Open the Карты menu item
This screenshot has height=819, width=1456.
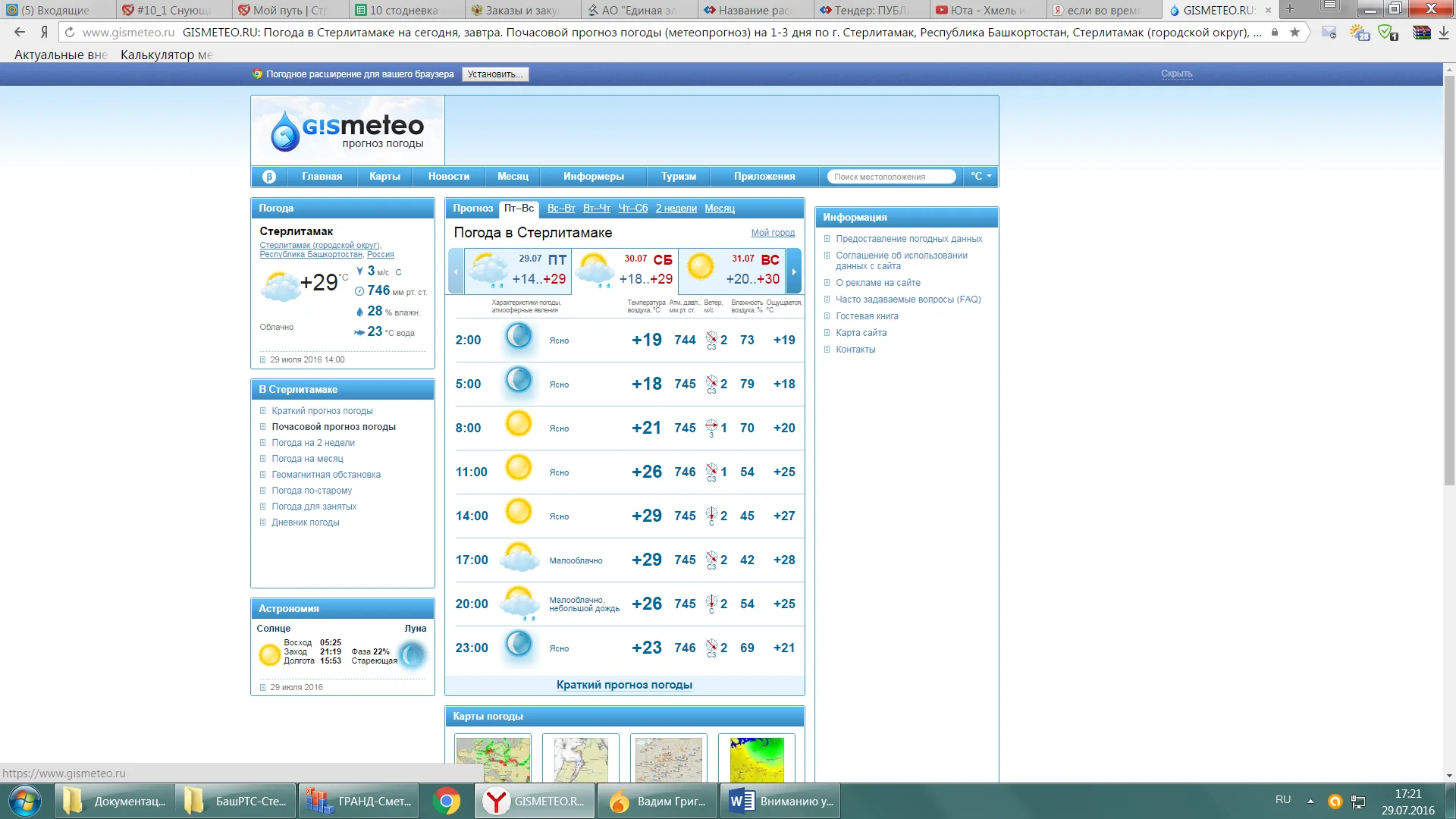pos(384,177)
